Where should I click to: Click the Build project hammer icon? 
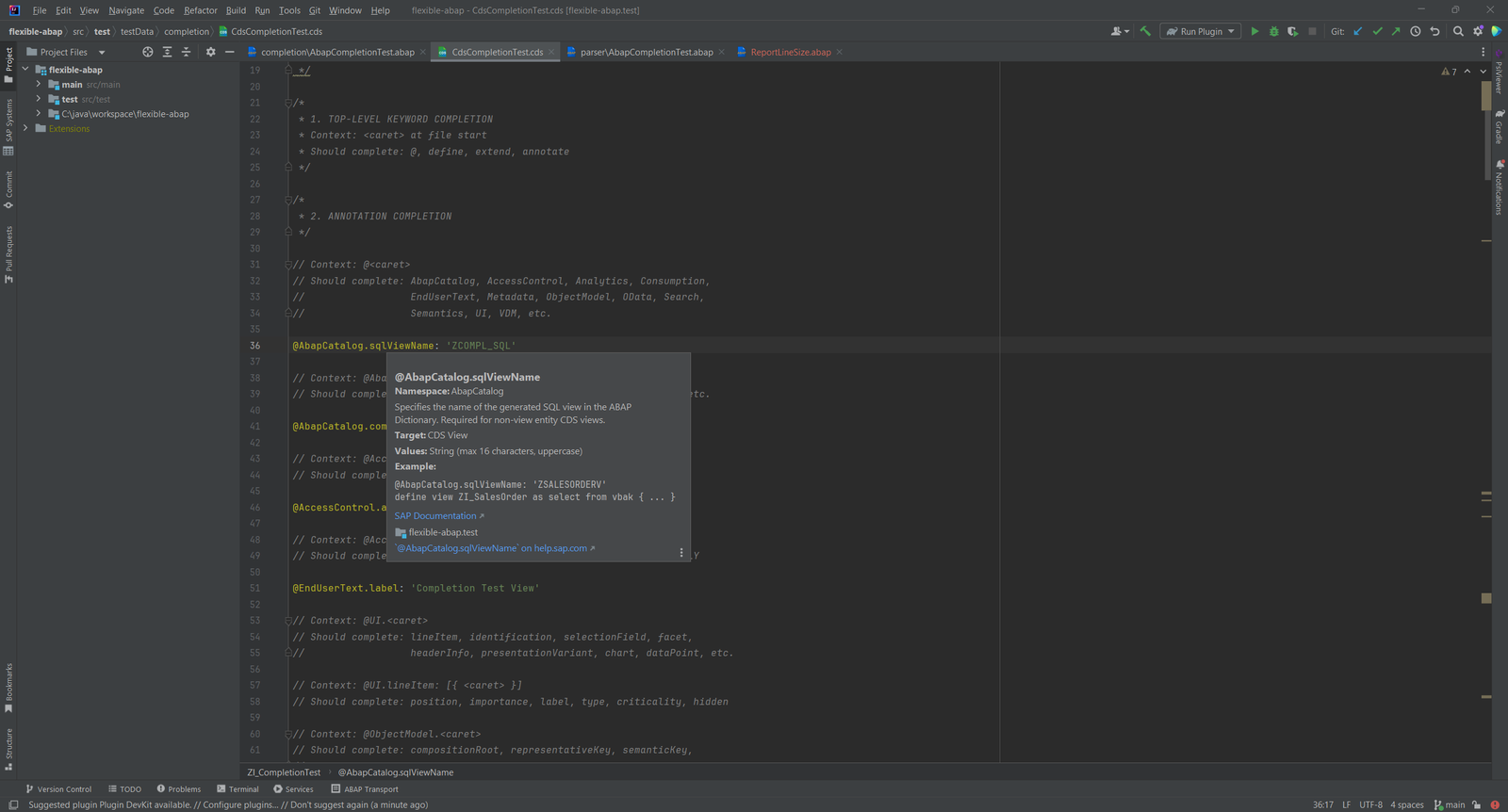[x=1145, y=31]
